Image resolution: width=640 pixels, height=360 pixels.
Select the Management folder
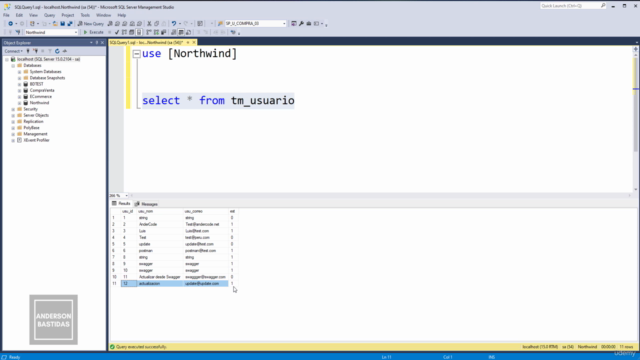pos(35,134)
